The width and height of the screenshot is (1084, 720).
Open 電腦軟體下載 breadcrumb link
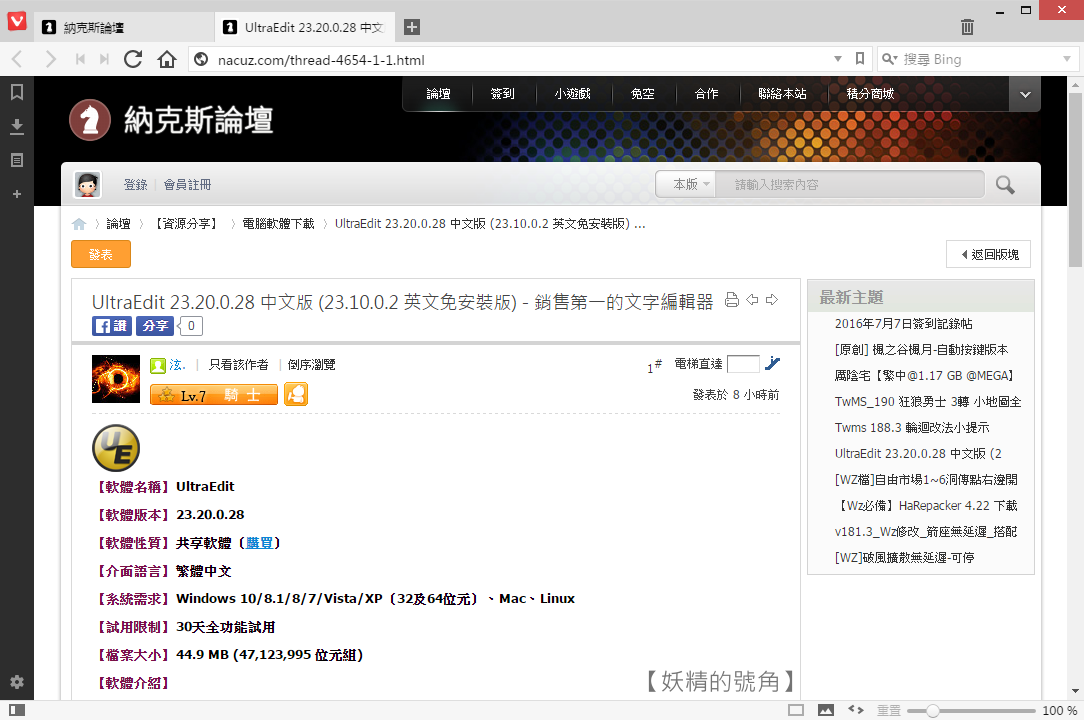pos(278,224)
